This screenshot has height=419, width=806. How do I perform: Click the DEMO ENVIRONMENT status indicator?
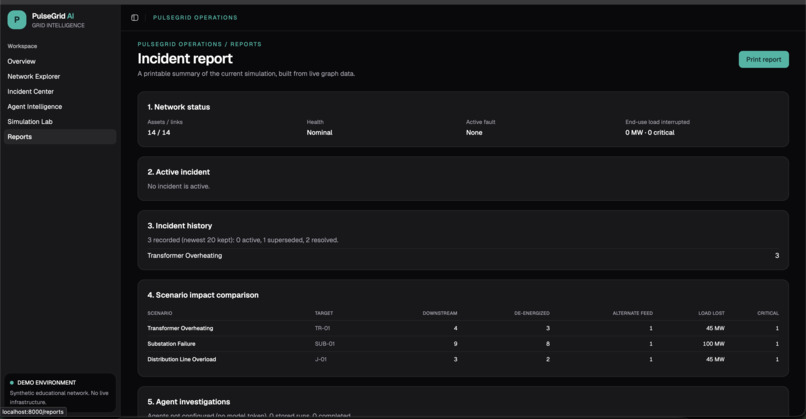(43, 382)
